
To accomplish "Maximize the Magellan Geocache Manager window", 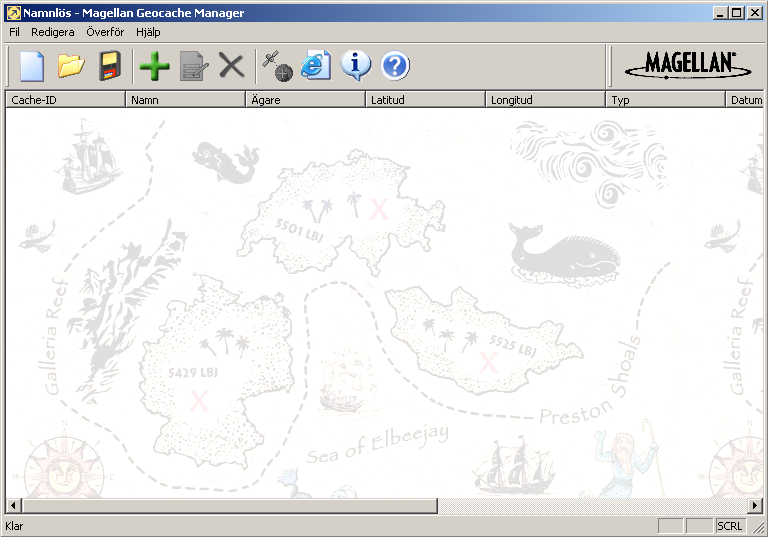I will click(736, 13).
